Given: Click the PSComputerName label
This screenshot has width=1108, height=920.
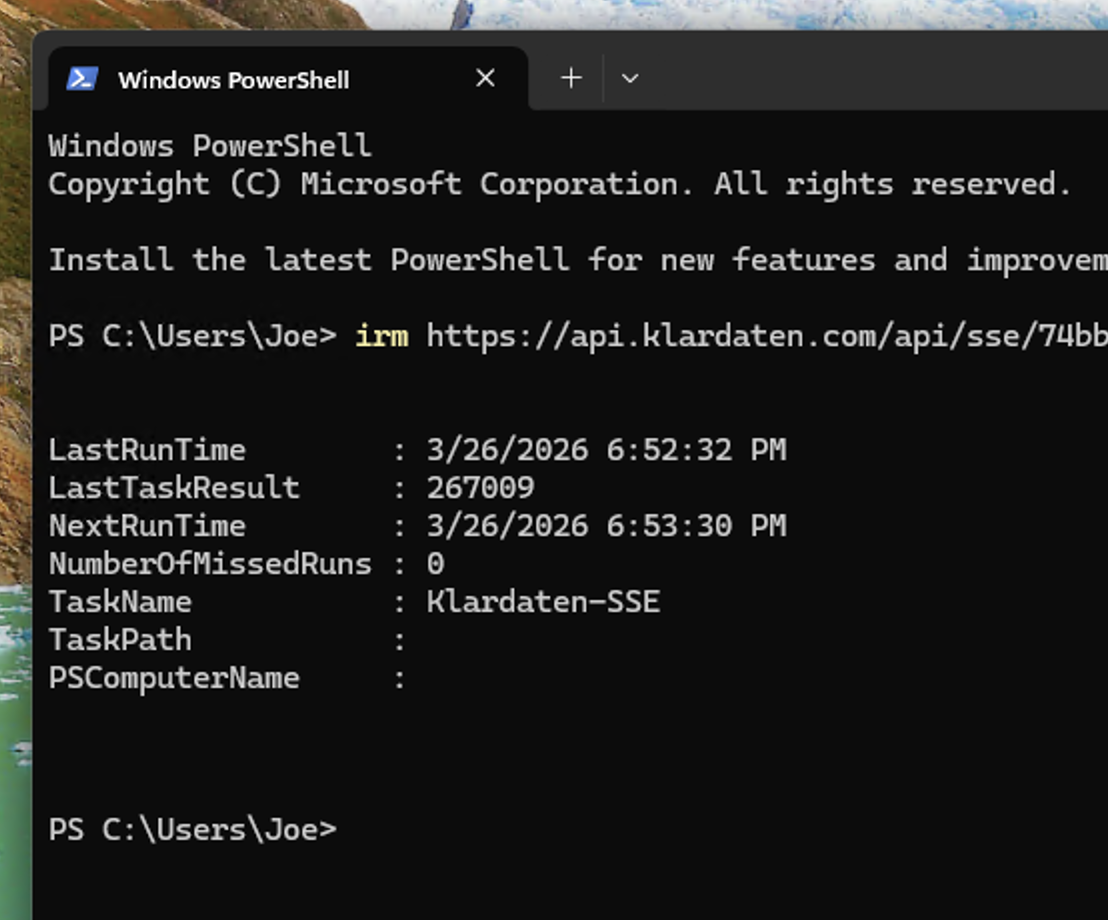Looking at the screenshot, I should click(174, 678).
